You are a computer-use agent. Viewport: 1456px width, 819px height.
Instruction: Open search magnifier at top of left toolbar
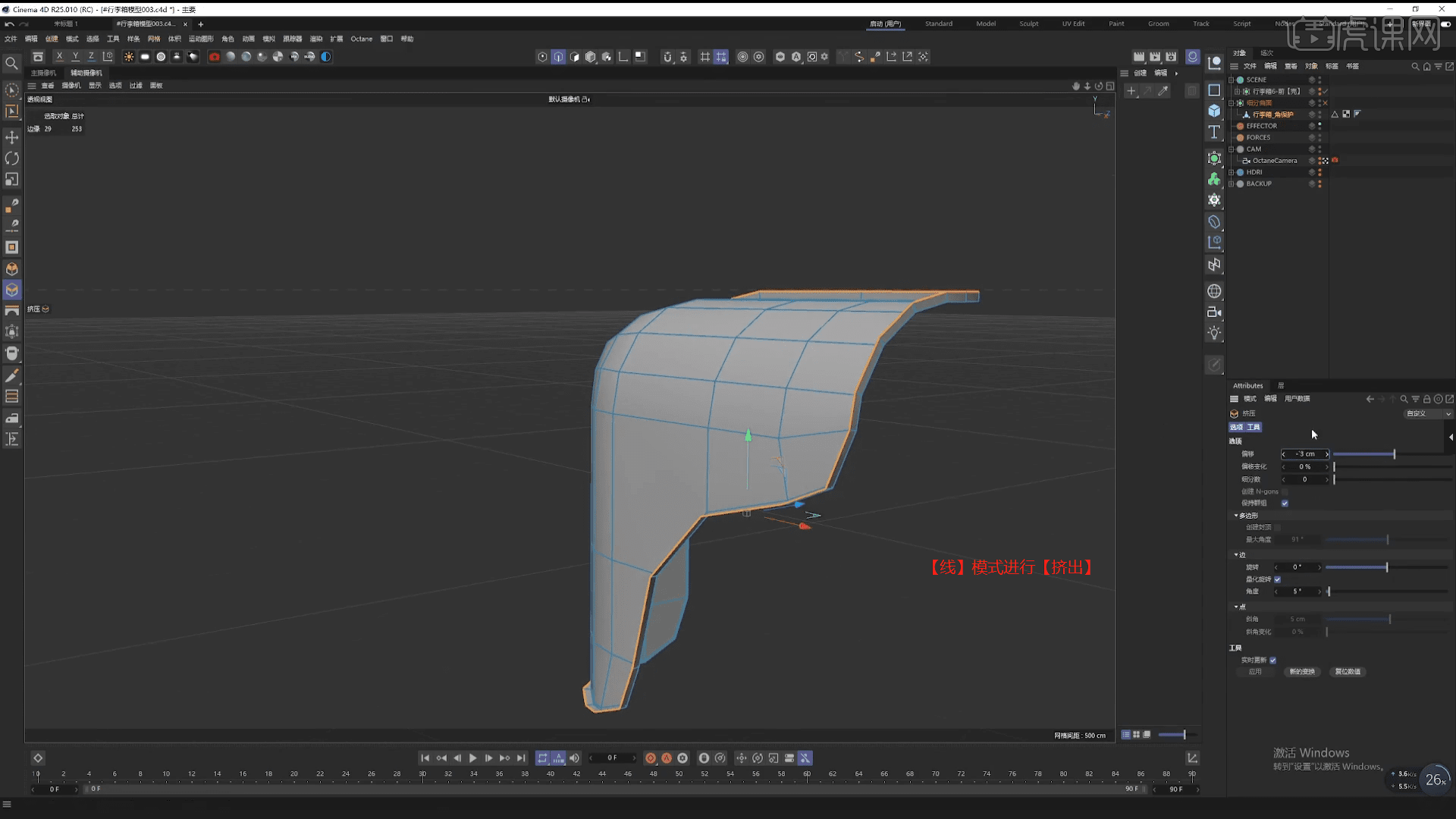[x=11, y=64]
